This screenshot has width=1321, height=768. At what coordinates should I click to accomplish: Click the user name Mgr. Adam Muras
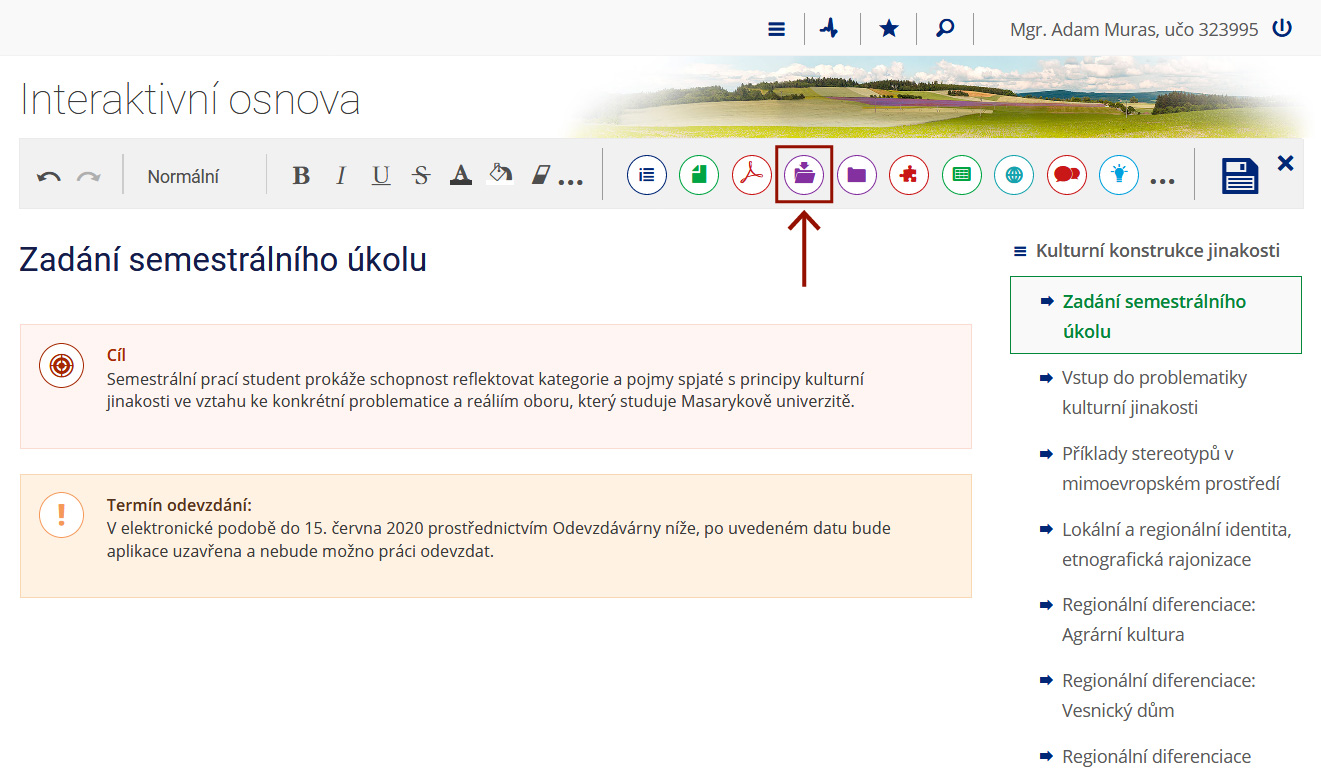point(1134,30)
